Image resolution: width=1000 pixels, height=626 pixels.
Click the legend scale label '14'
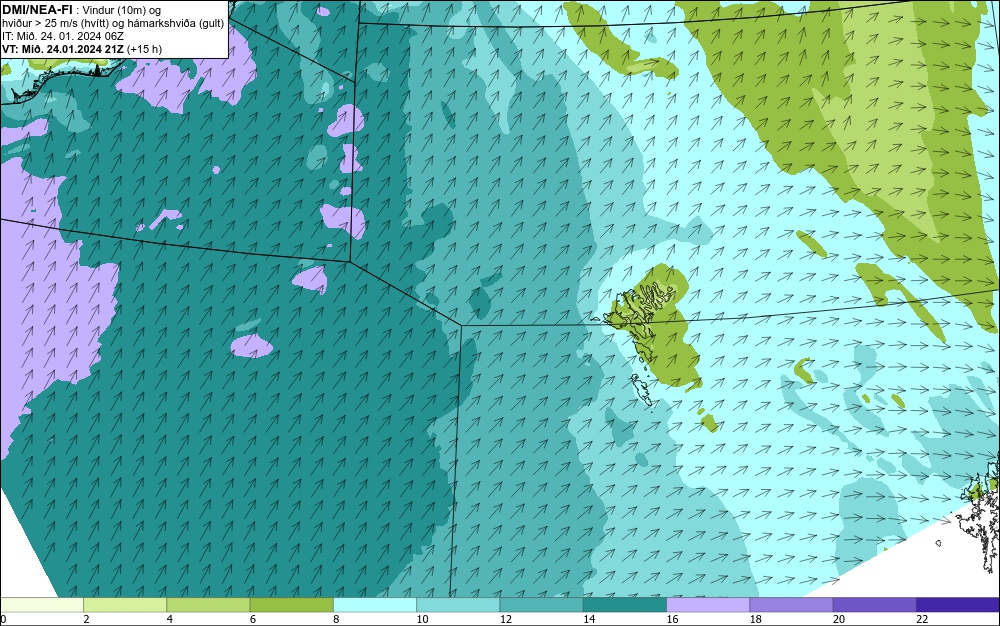[x=589, y=619]
